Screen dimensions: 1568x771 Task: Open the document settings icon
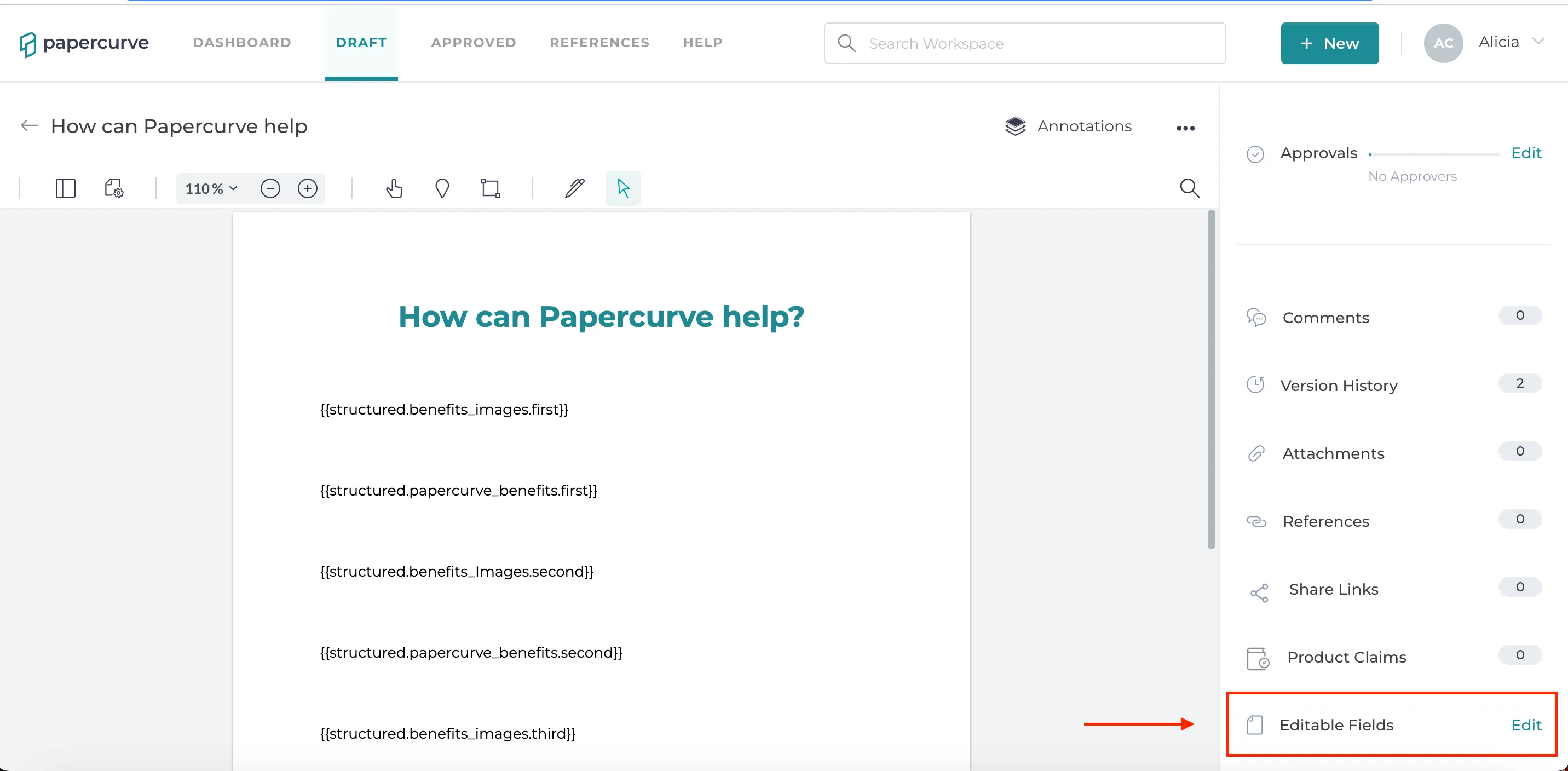pyautogui.click(x=114, y=188)
